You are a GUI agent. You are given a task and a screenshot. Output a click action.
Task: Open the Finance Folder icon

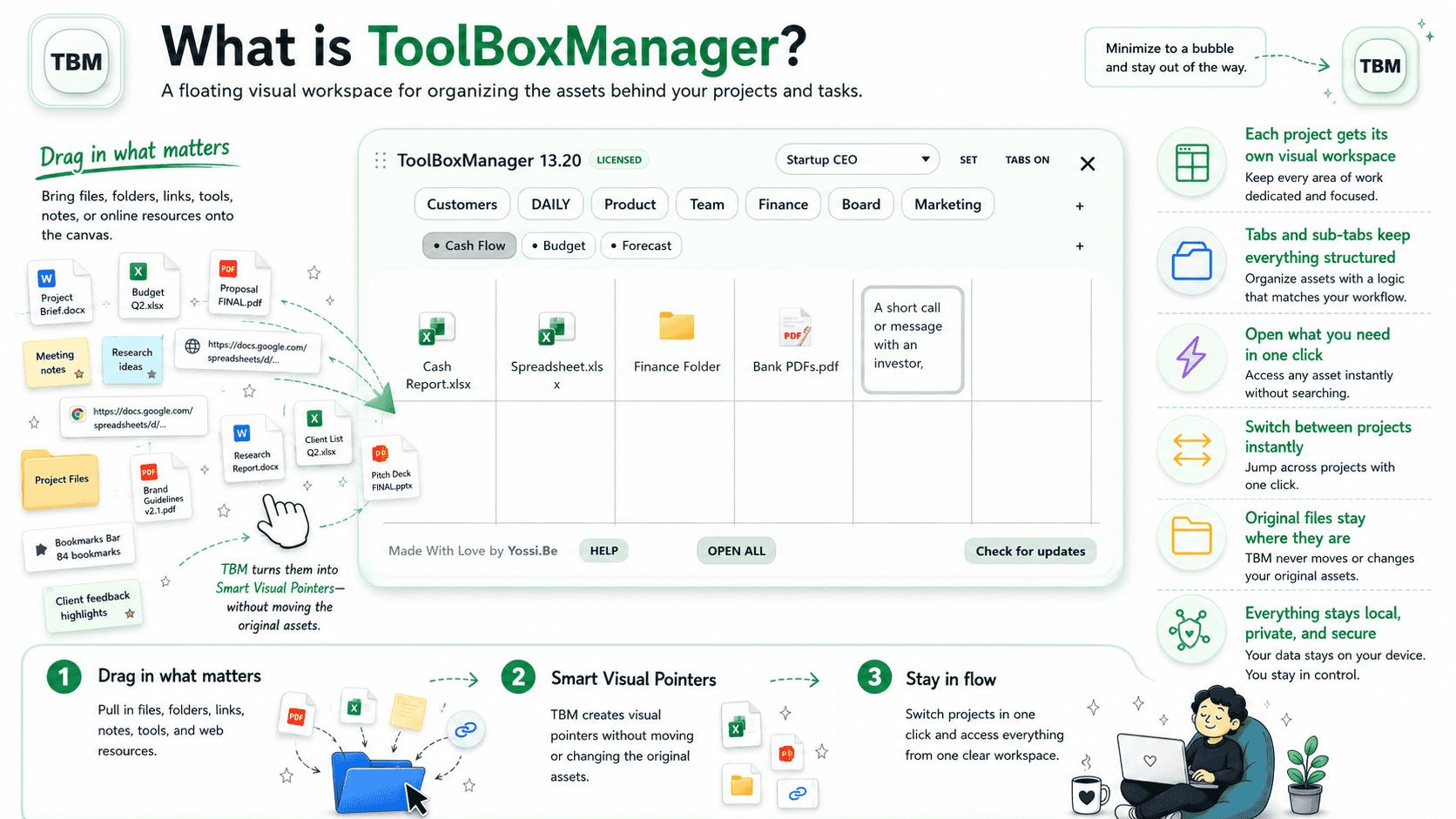tap(677, 326)
